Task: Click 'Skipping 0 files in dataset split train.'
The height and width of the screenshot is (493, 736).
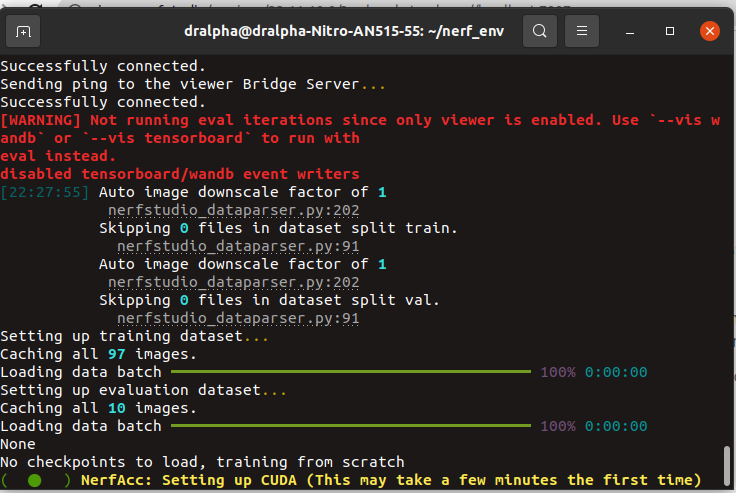Action: point(278,228)
